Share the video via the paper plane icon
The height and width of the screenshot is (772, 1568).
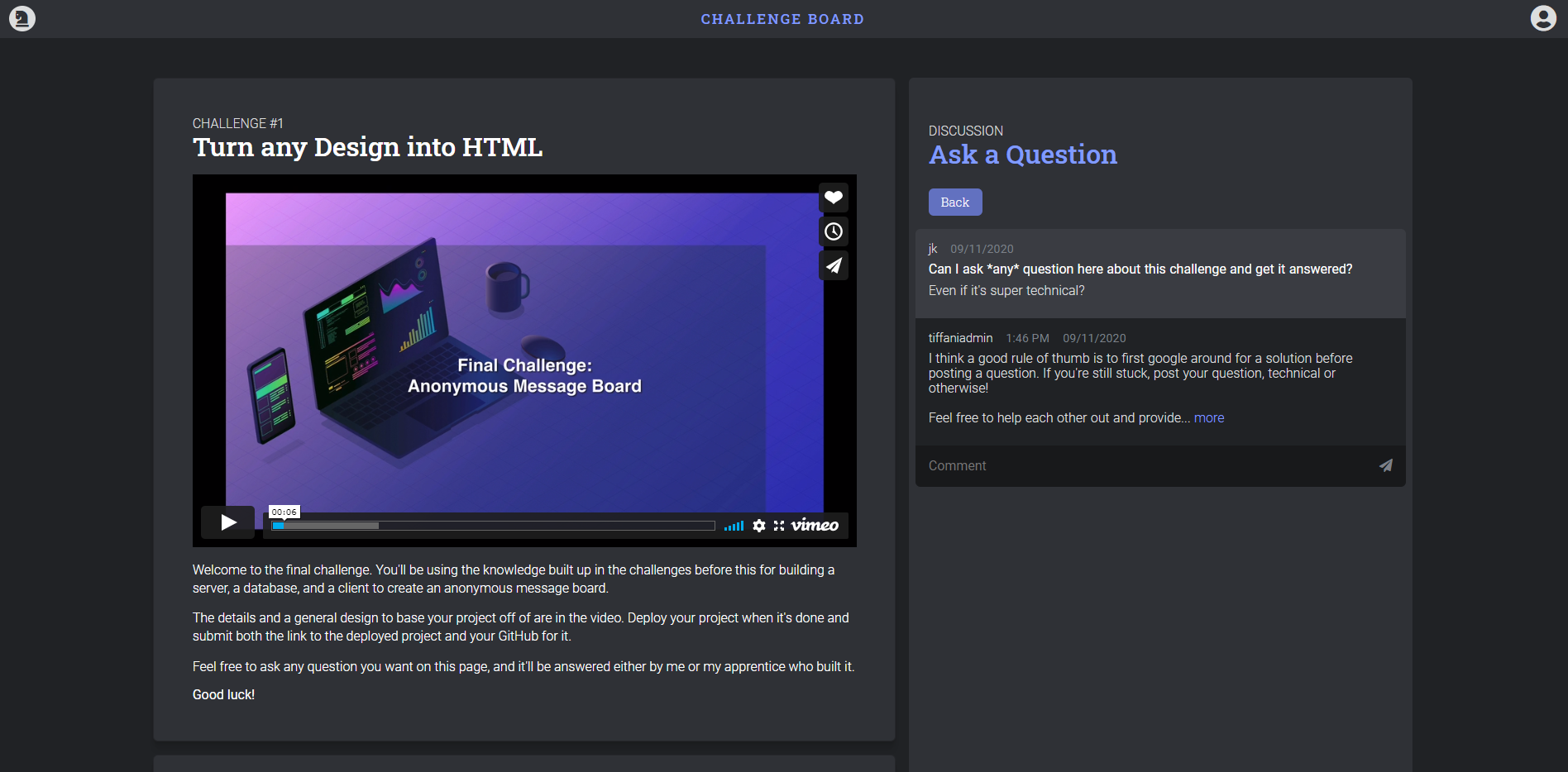(x=834, y=265)
